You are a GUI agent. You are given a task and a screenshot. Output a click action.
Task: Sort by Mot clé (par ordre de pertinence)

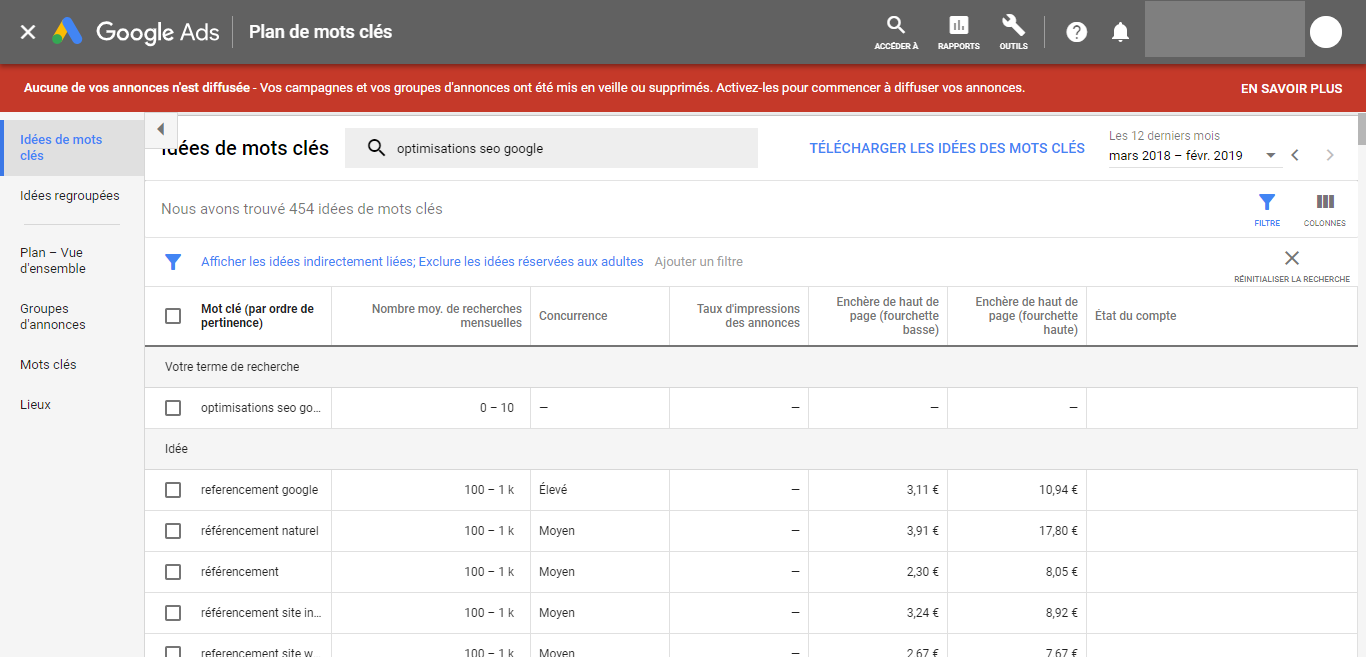pos(258,316)
